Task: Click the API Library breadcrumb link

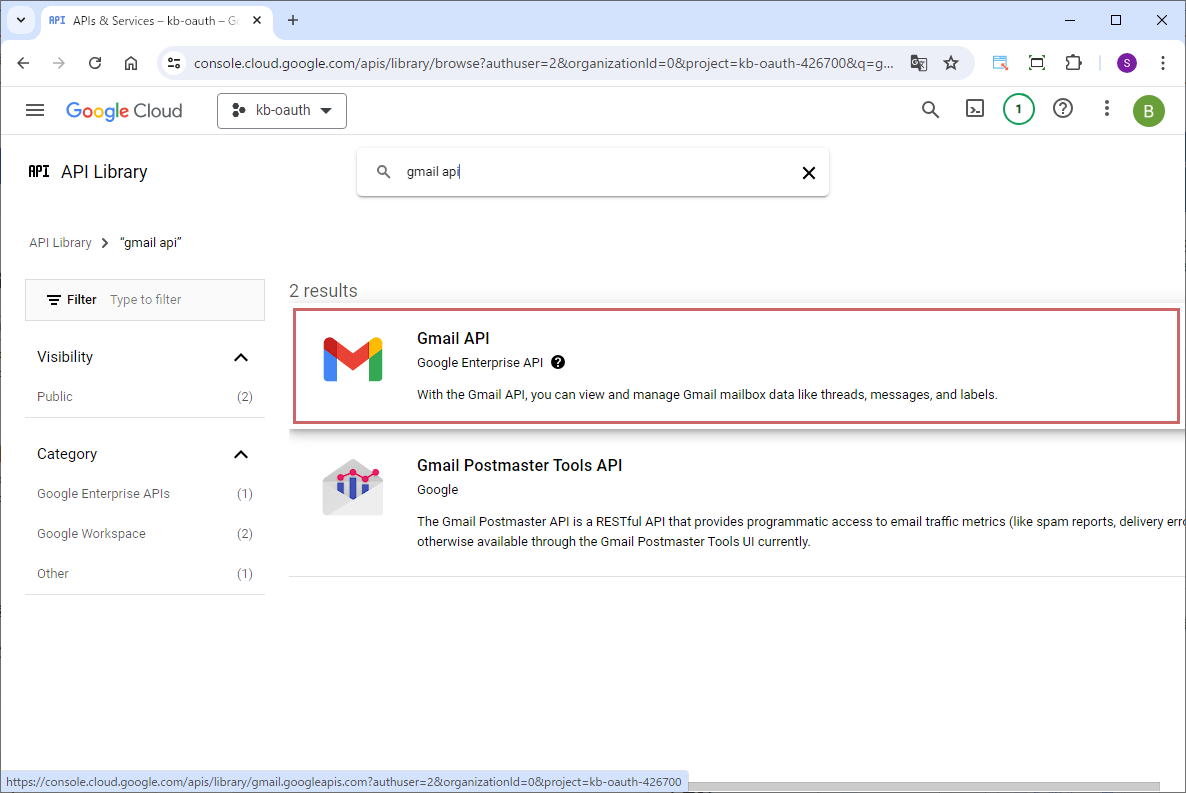Action: (60, 243)
